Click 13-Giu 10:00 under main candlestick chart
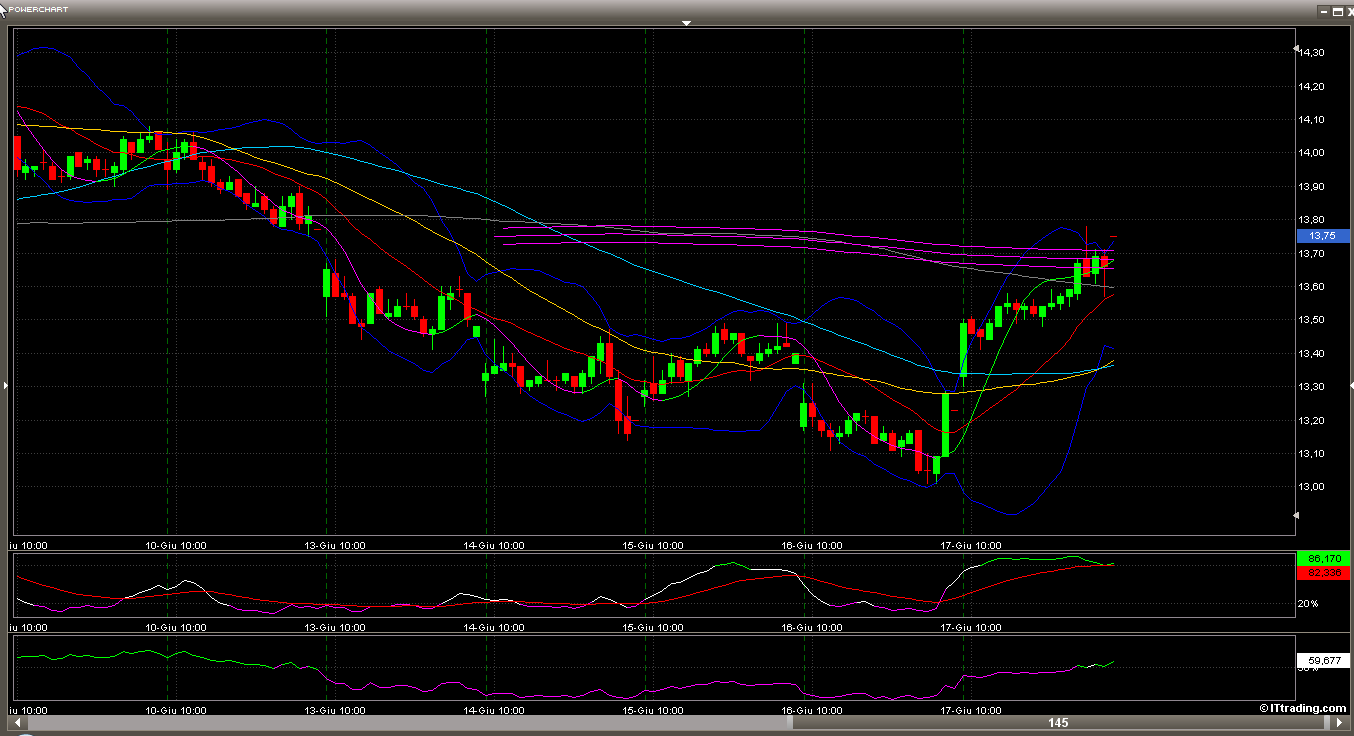The width and height of the screenshot is (1354, 736). 335,545
